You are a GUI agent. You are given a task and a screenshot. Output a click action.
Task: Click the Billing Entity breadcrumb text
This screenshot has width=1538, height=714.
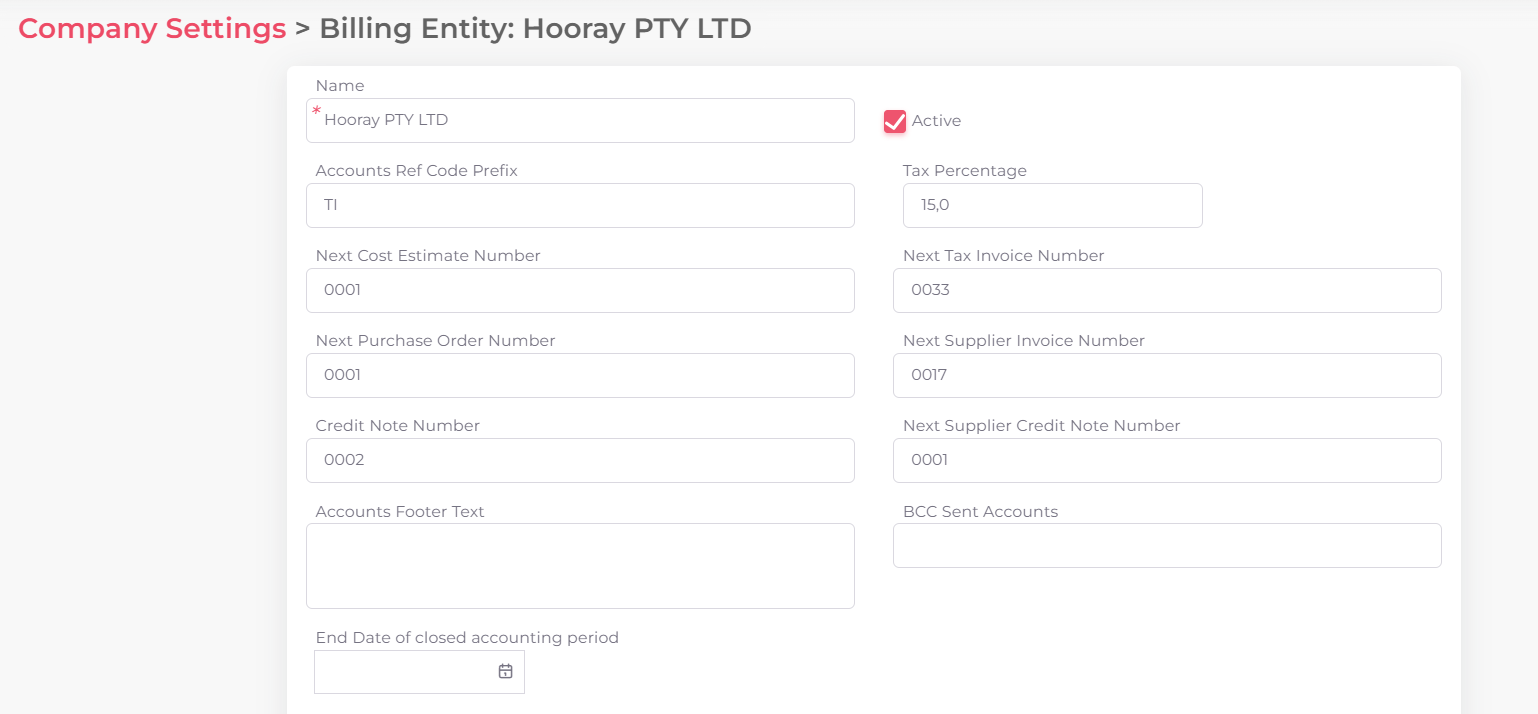click(x=534, y=28)
